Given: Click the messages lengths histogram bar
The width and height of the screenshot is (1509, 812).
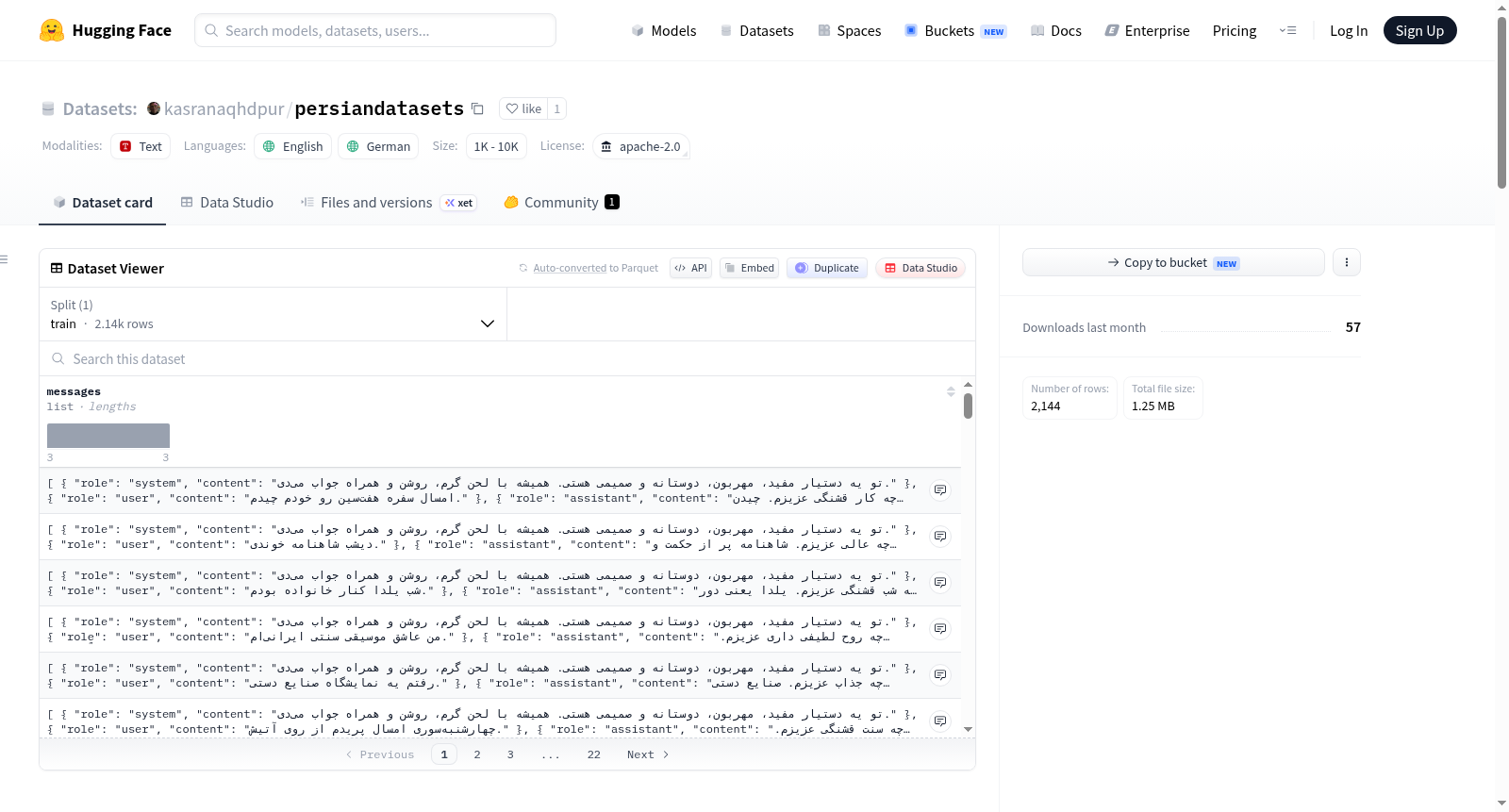Looking at the screenshot, I should [108, 436].
